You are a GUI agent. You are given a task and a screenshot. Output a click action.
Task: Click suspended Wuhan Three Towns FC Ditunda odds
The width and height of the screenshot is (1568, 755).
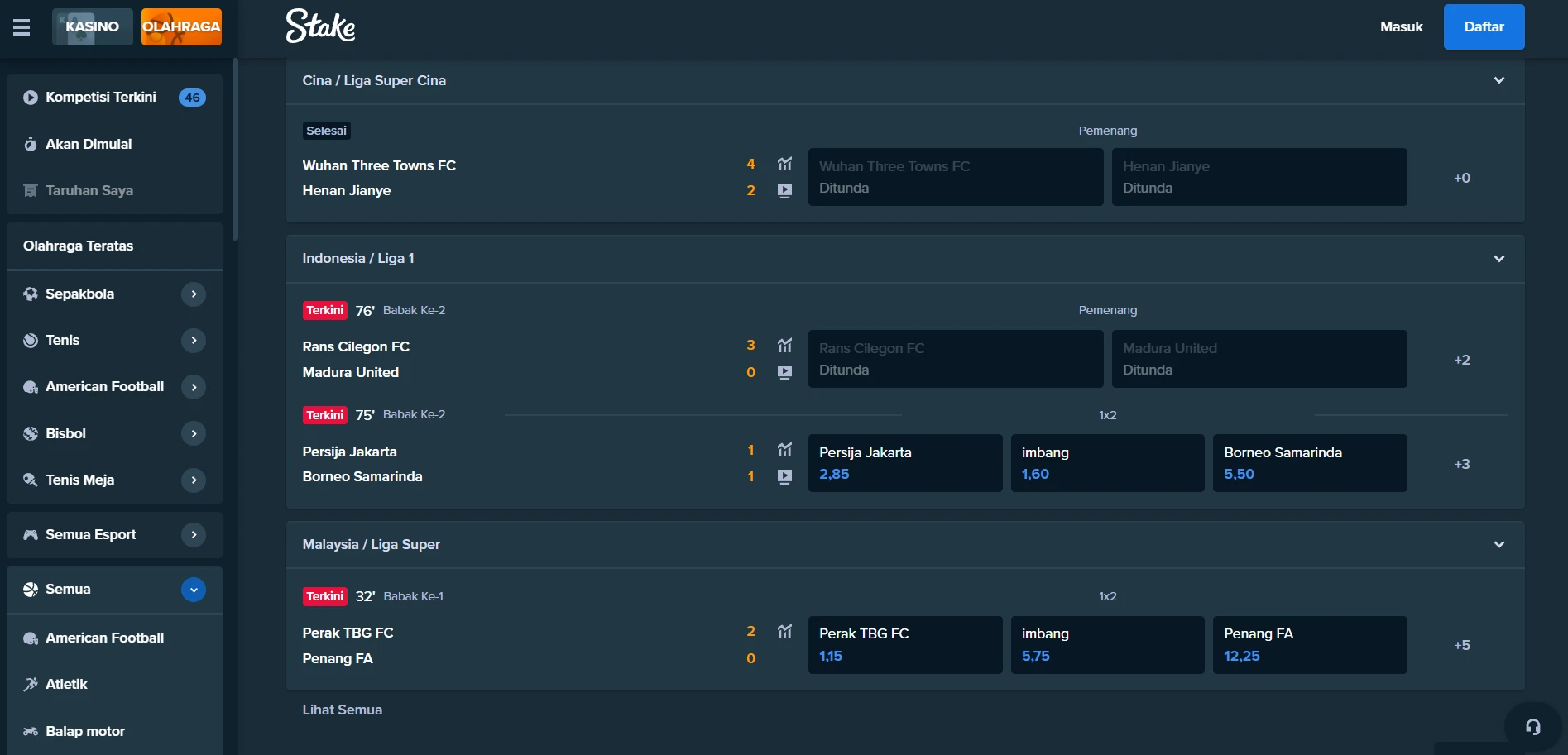(x=956, y=177)
